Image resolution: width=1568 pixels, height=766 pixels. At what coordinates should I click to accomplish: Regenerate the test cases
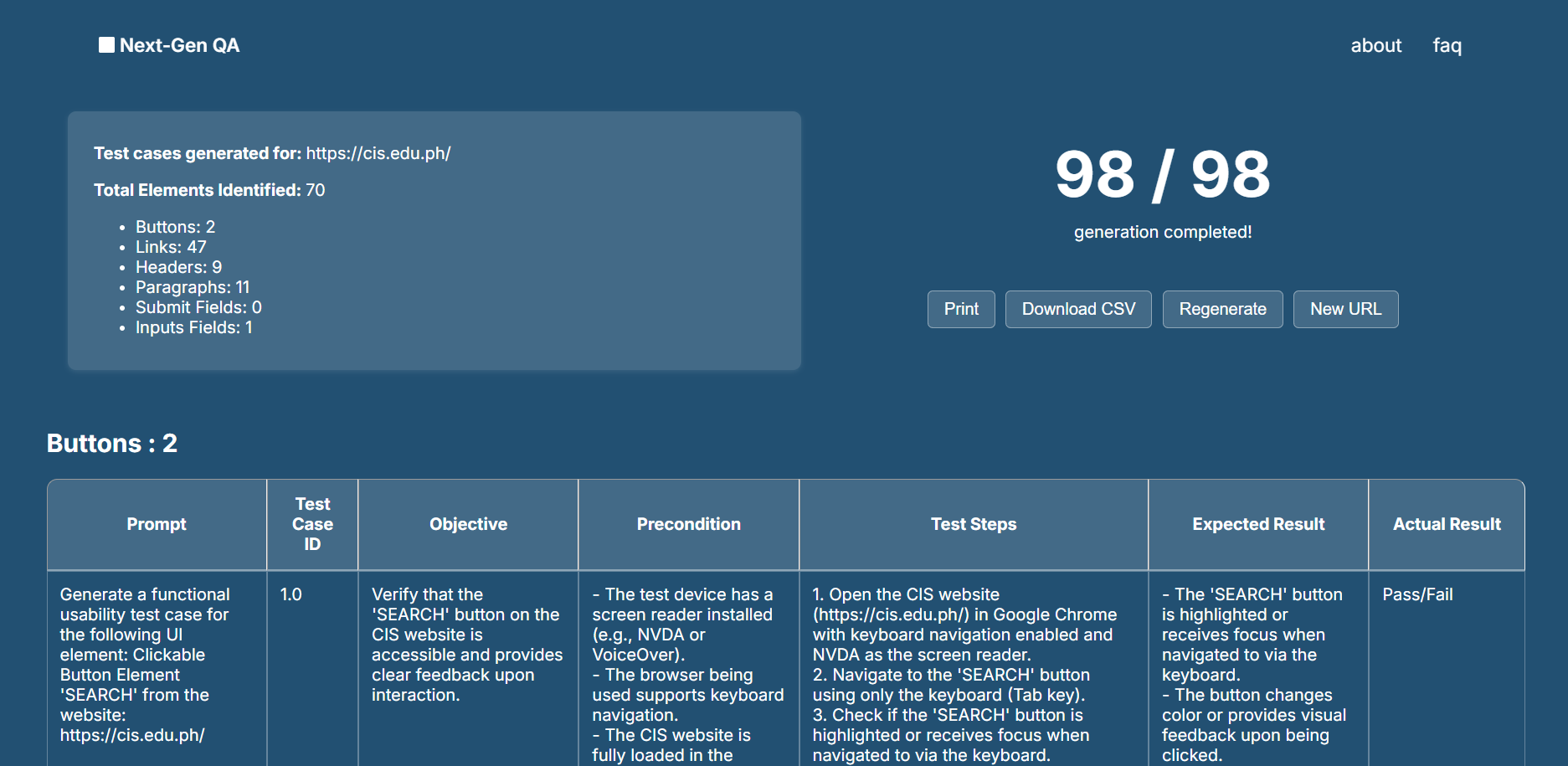1221,309
